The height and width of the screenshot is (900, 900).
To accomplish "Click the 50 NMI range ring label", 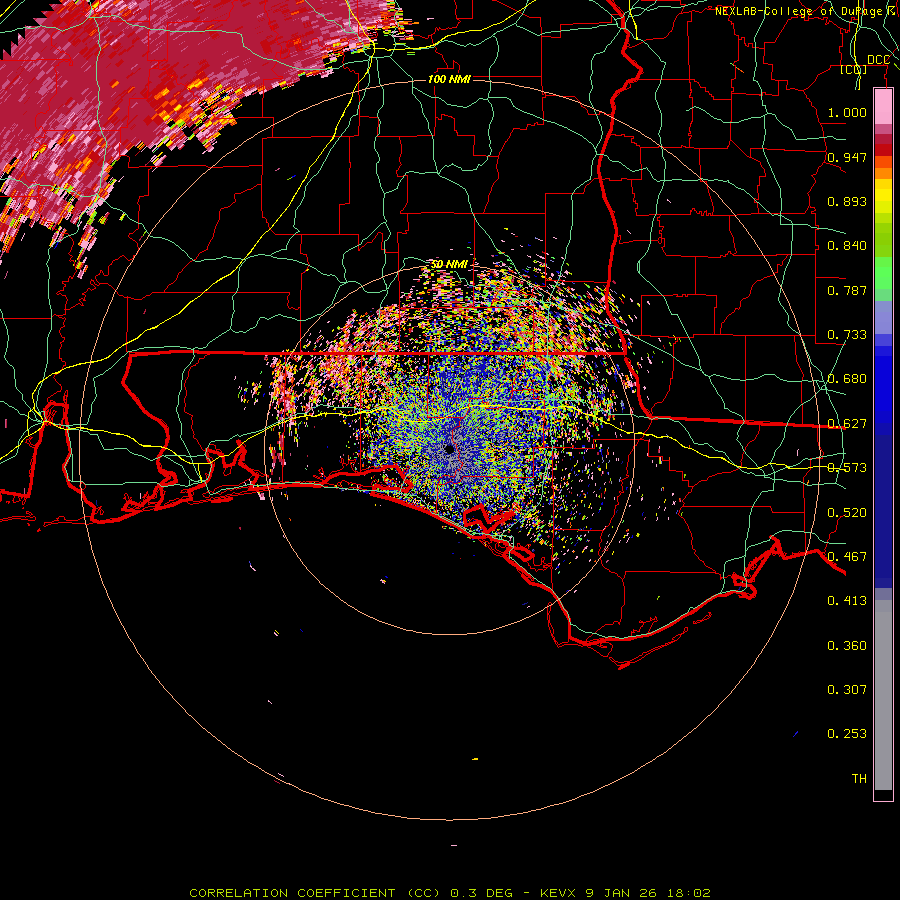I will point(449,264).
